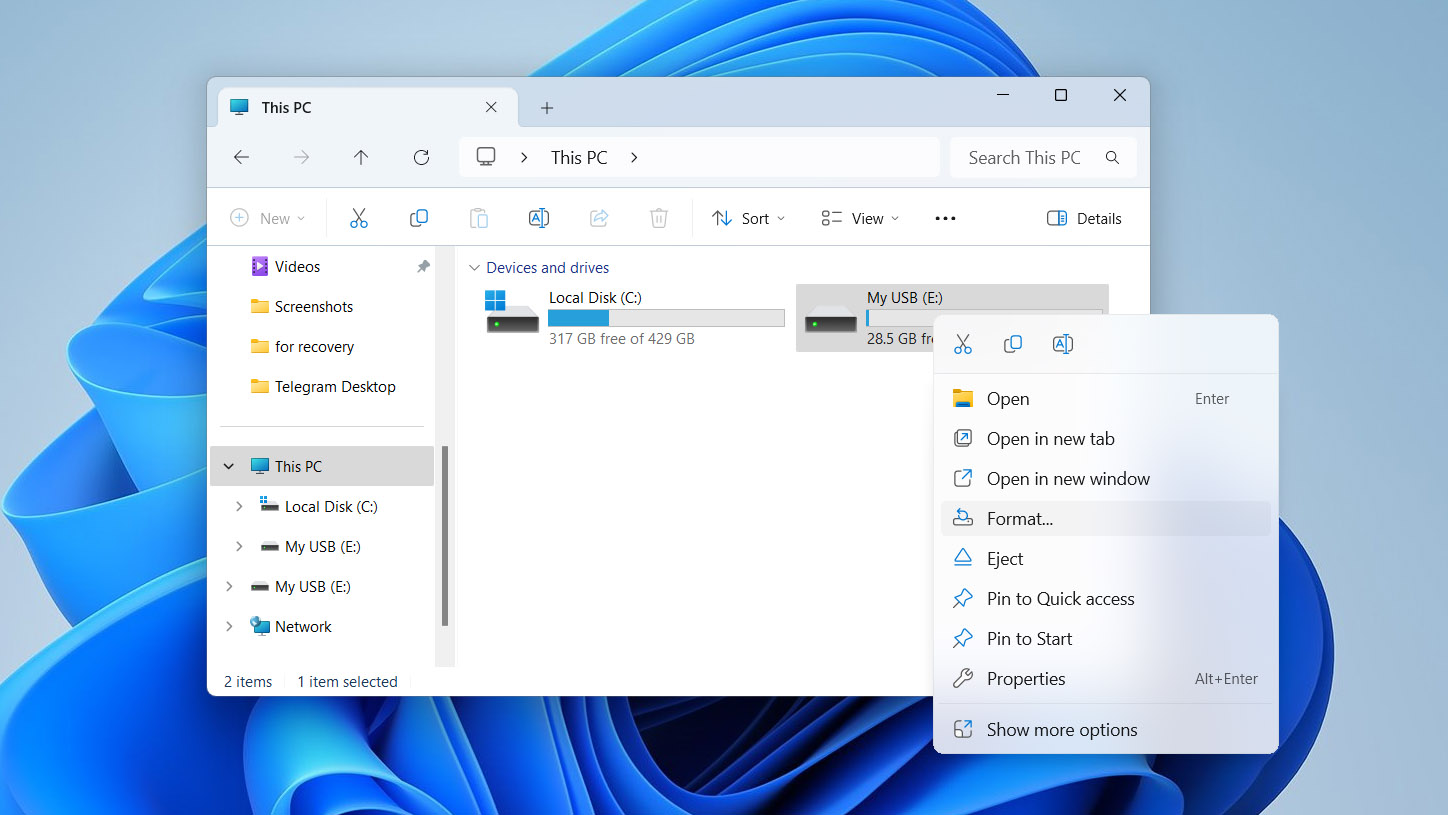Screen dimensions: 1448x815
Task: Select the My USB (E:) drive icon
Action: tap(831, 318)
